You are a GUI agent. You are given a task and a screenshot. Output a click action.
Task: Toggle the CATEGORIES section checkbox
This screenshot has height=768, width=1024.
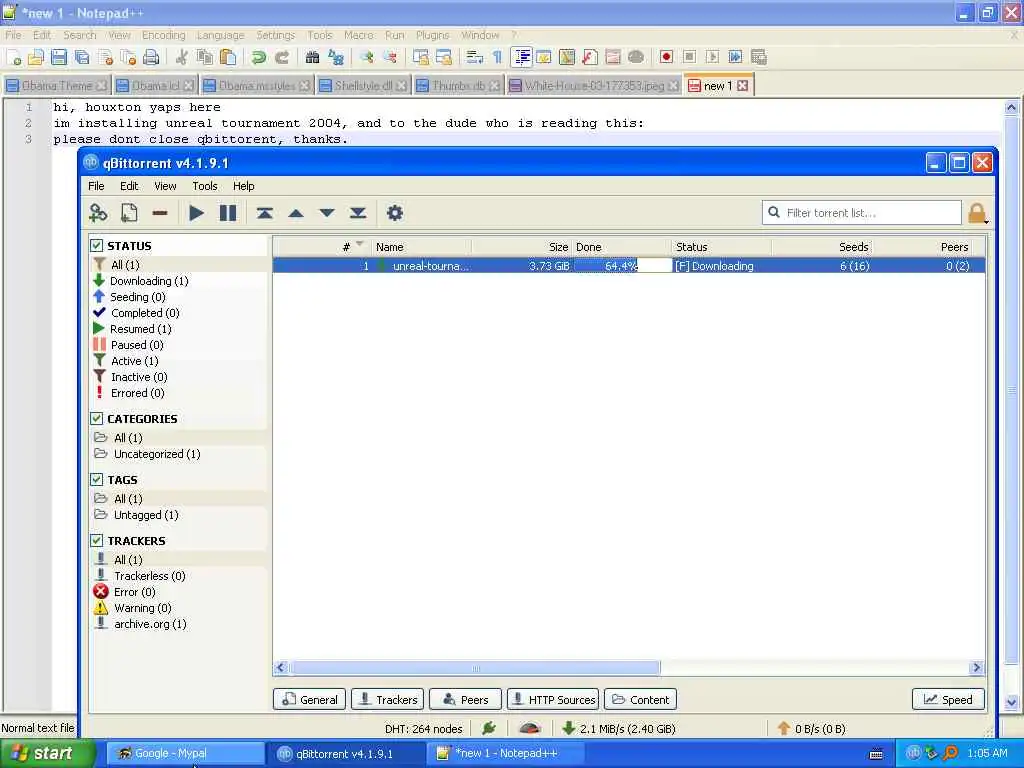click(97, 419)
